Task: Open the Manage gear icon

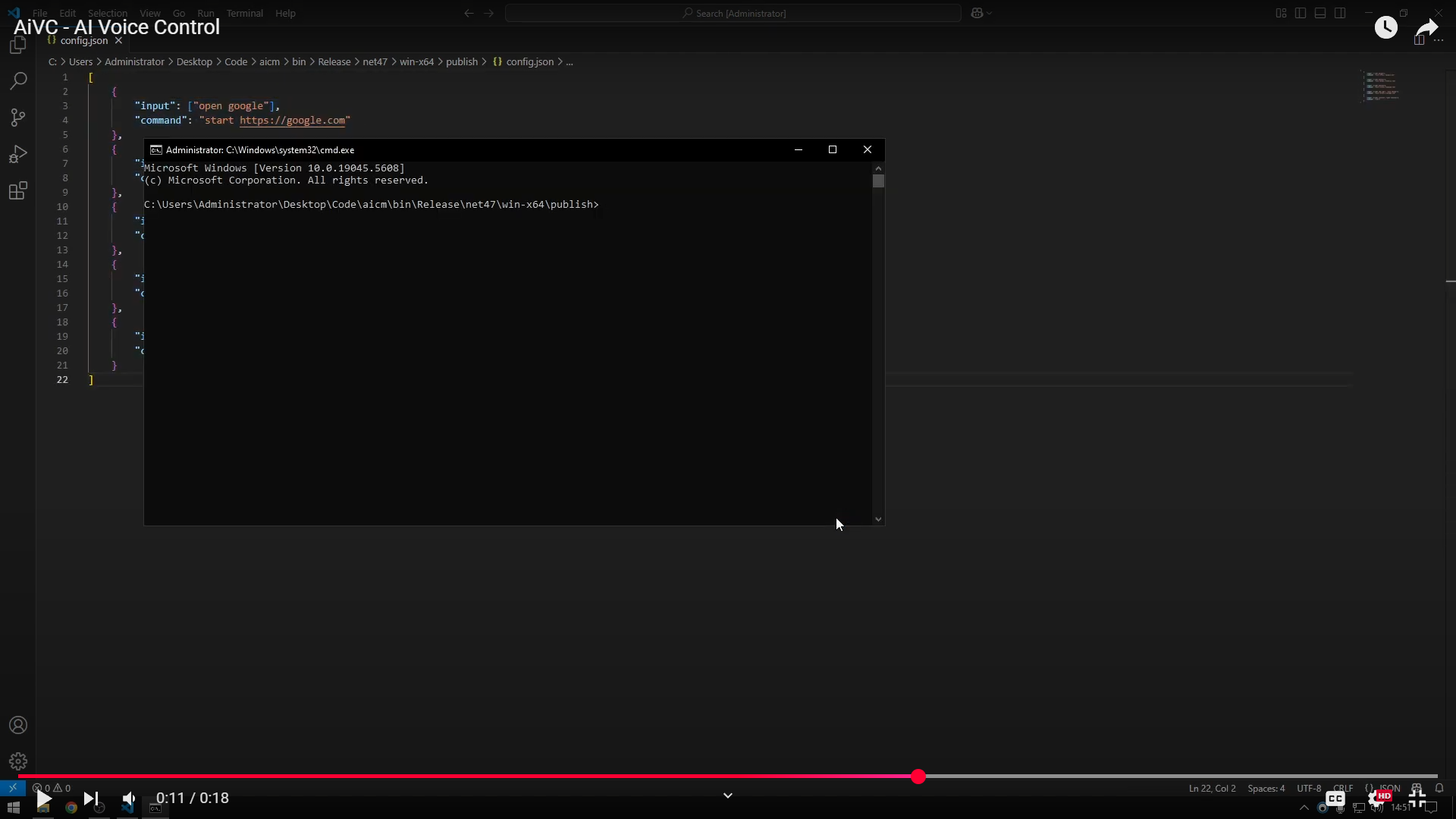Action: pyautogui.click(x=18, y=761)
